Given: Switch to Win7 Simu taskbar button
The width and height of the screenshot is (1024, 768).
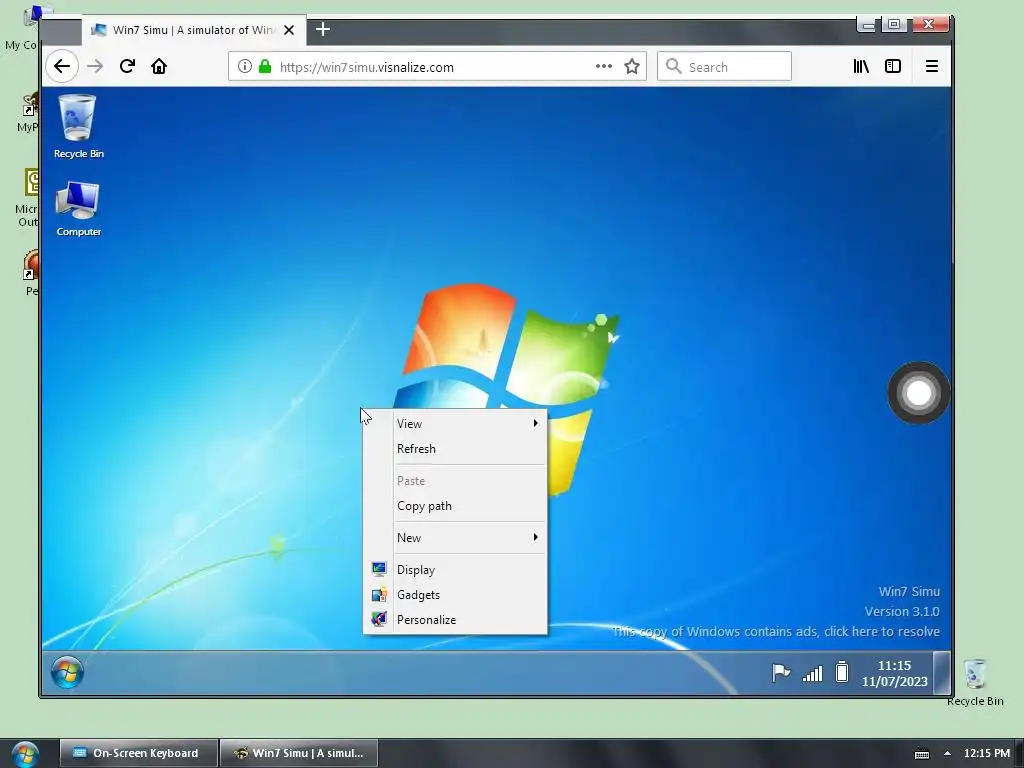Looking at the screenshot, I should point(299,753).
